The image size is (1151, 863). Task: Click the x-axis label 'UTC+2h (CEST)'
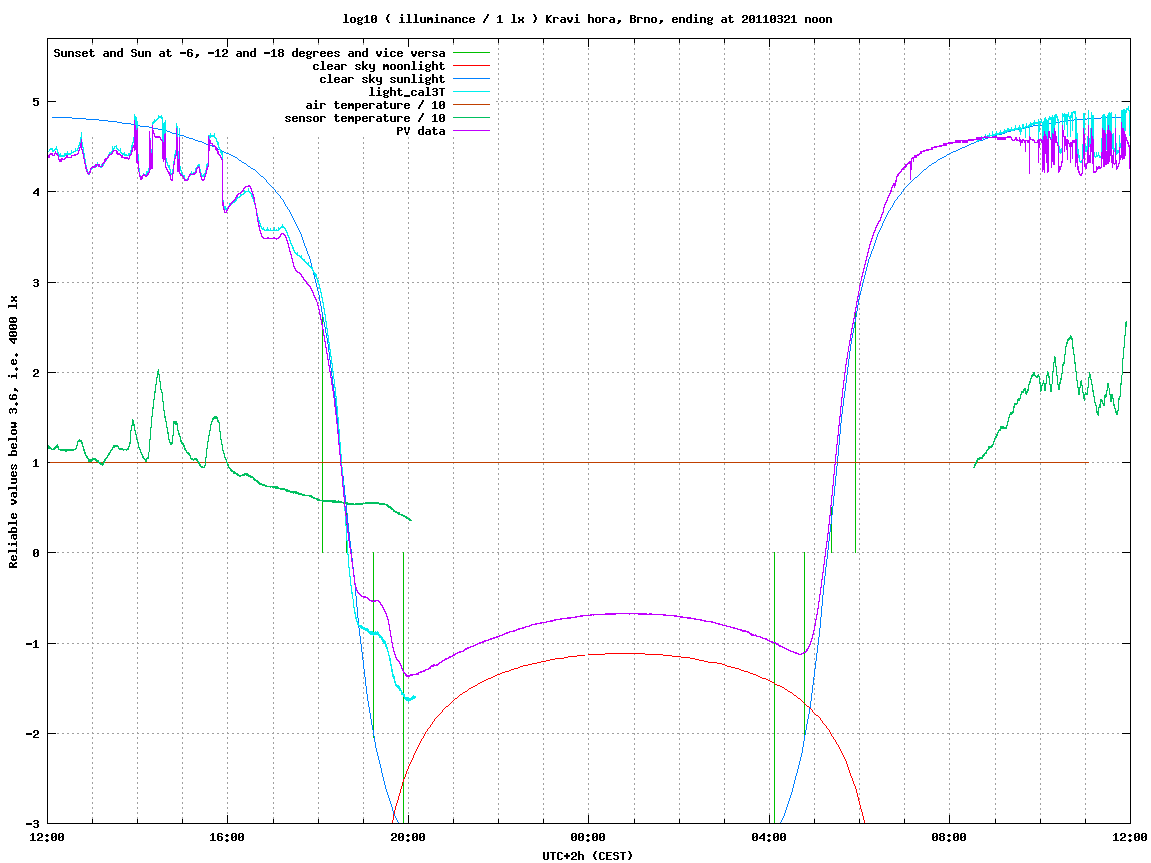[x=587, y=856]
